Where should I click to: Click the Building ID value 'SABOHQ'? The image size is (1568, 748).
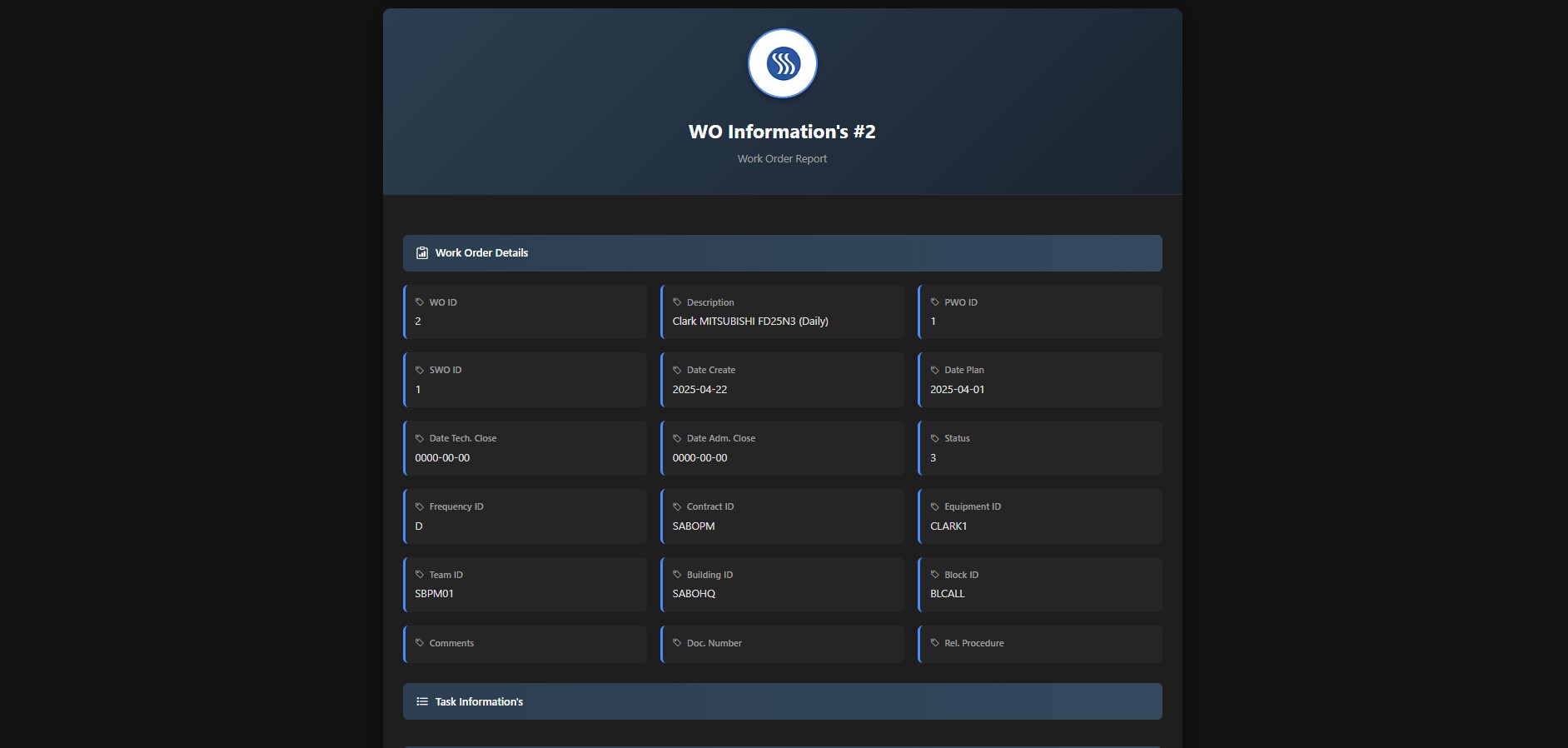point(694,594)
